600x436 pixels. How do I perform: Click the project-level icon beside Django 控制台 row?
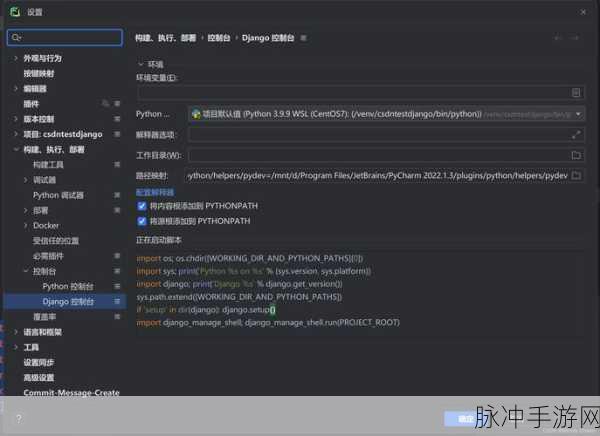pos(117,302)
